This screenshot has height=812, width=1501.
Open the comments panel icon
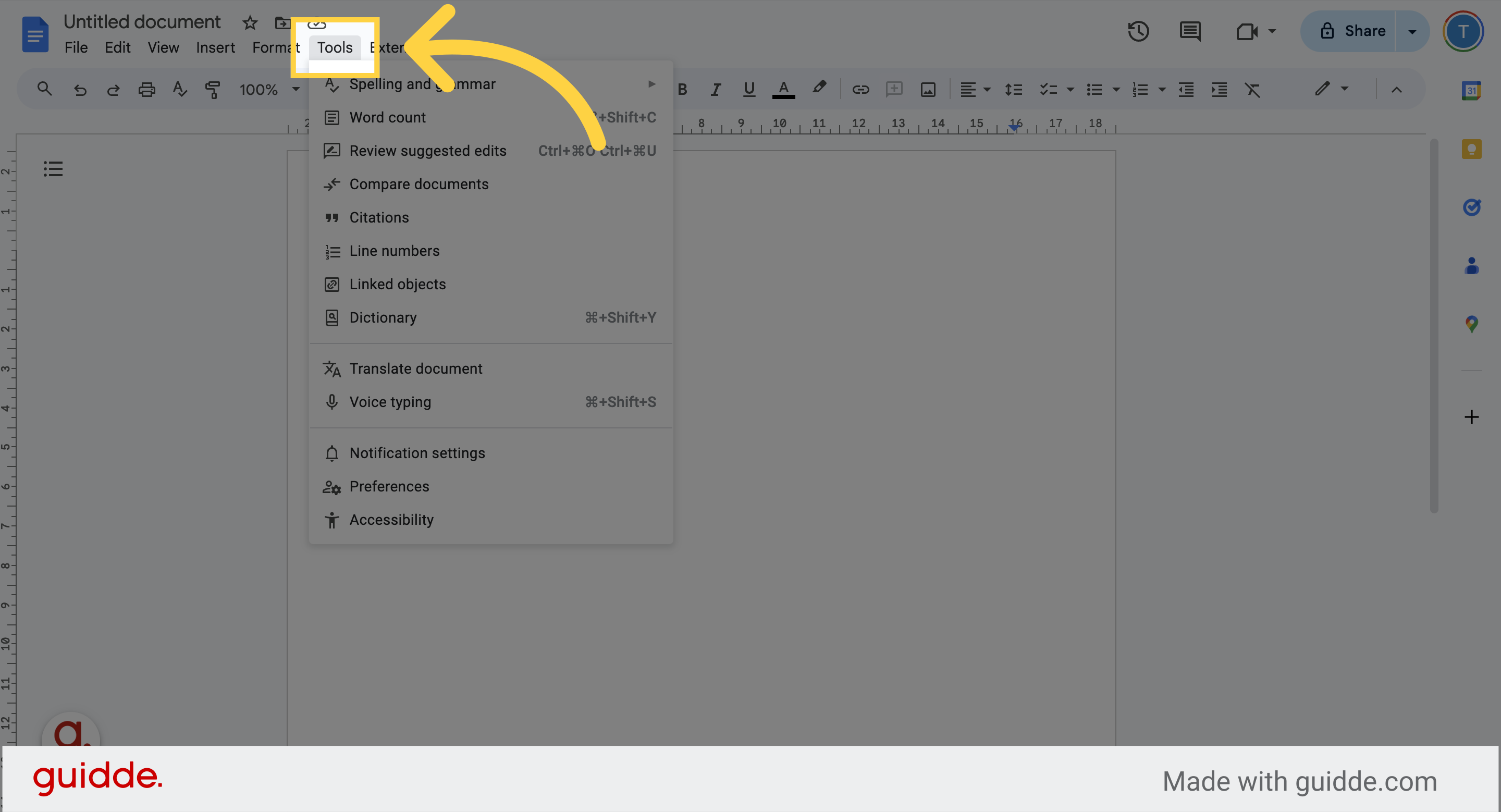1189,31
